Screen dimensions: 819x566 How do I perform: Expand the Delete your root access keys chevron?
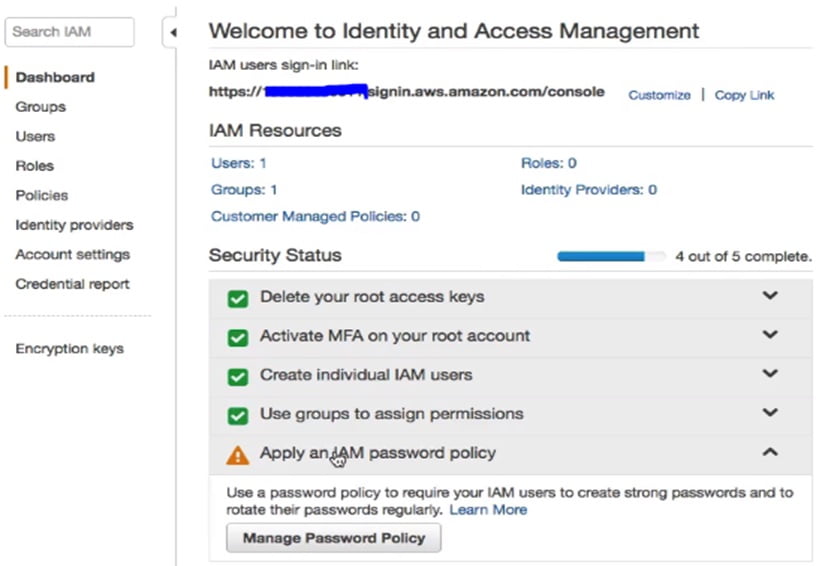(770, 296)
